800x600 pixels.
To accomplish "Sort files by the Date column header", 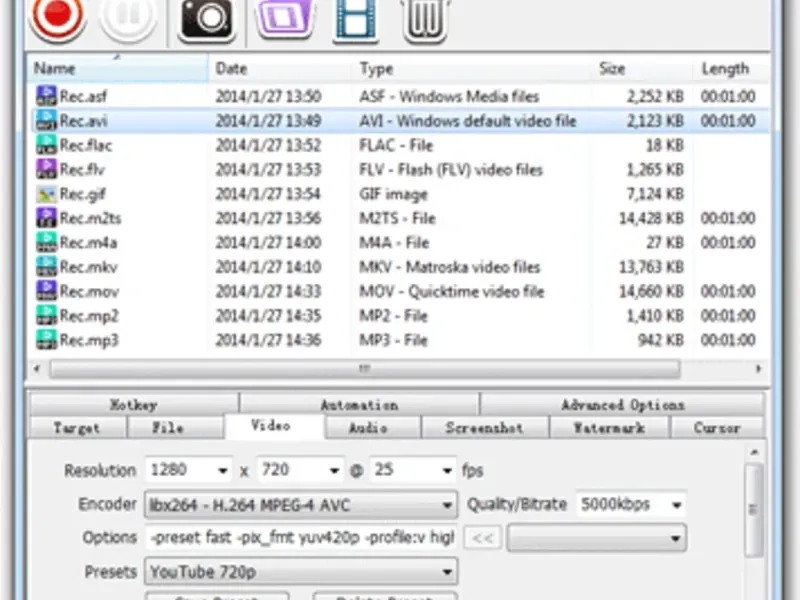I will click(280, 68).
